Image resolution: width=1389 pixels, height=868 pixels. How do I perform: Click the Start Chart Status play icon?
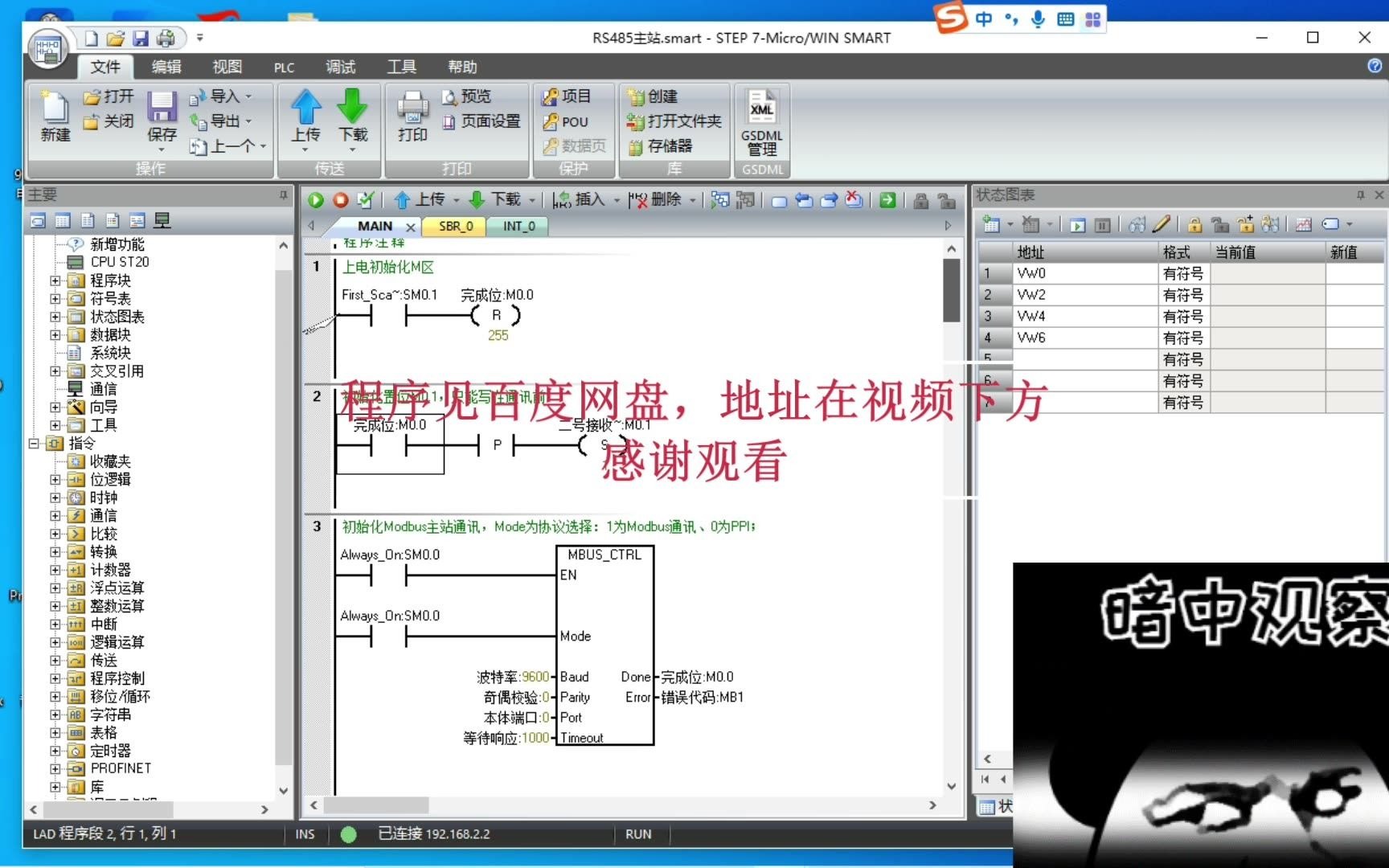pyautogui.click(x=1077, y=225)
